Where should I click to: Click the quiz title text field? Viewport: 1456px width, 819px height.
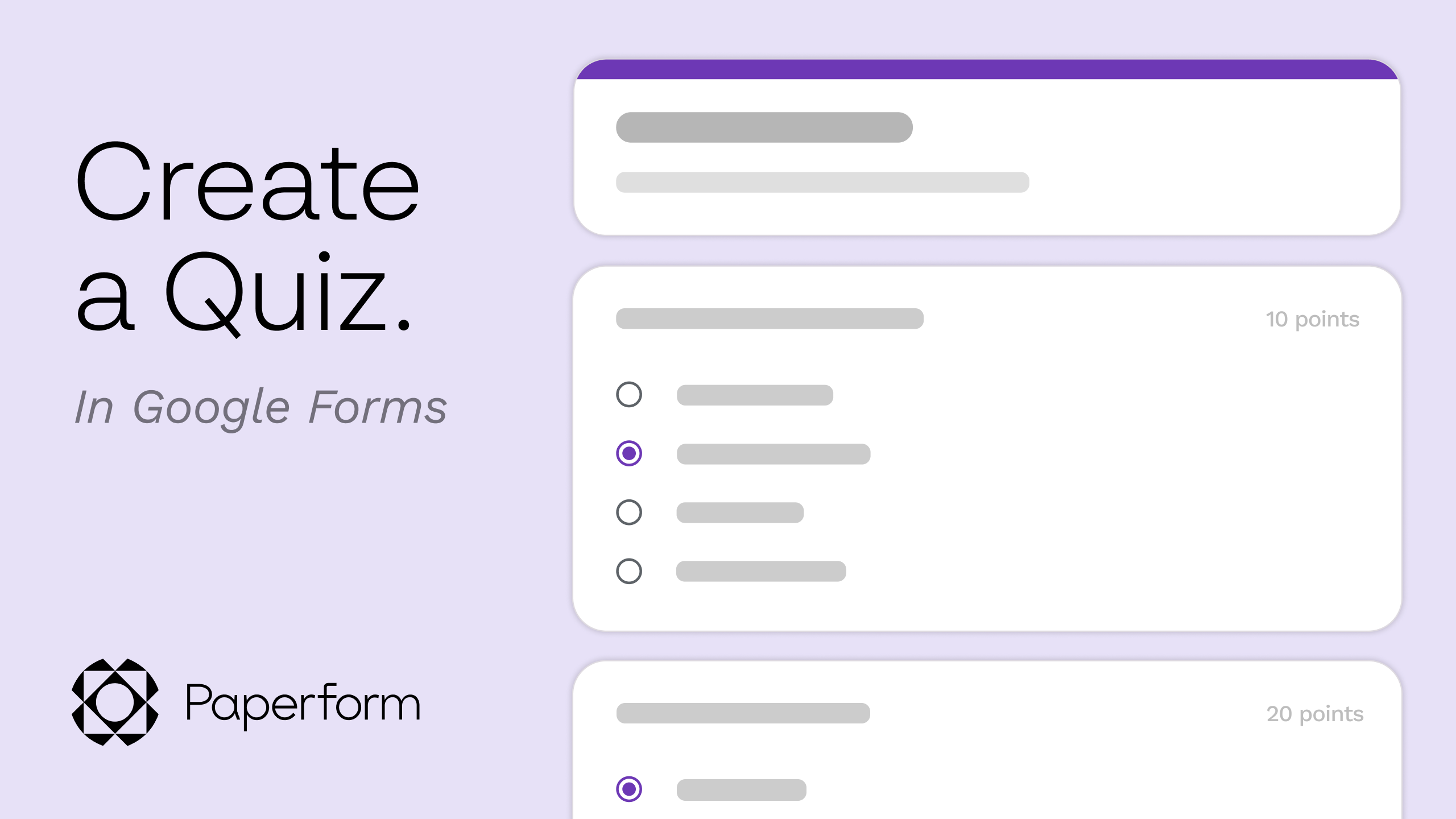tap(763, 127)
